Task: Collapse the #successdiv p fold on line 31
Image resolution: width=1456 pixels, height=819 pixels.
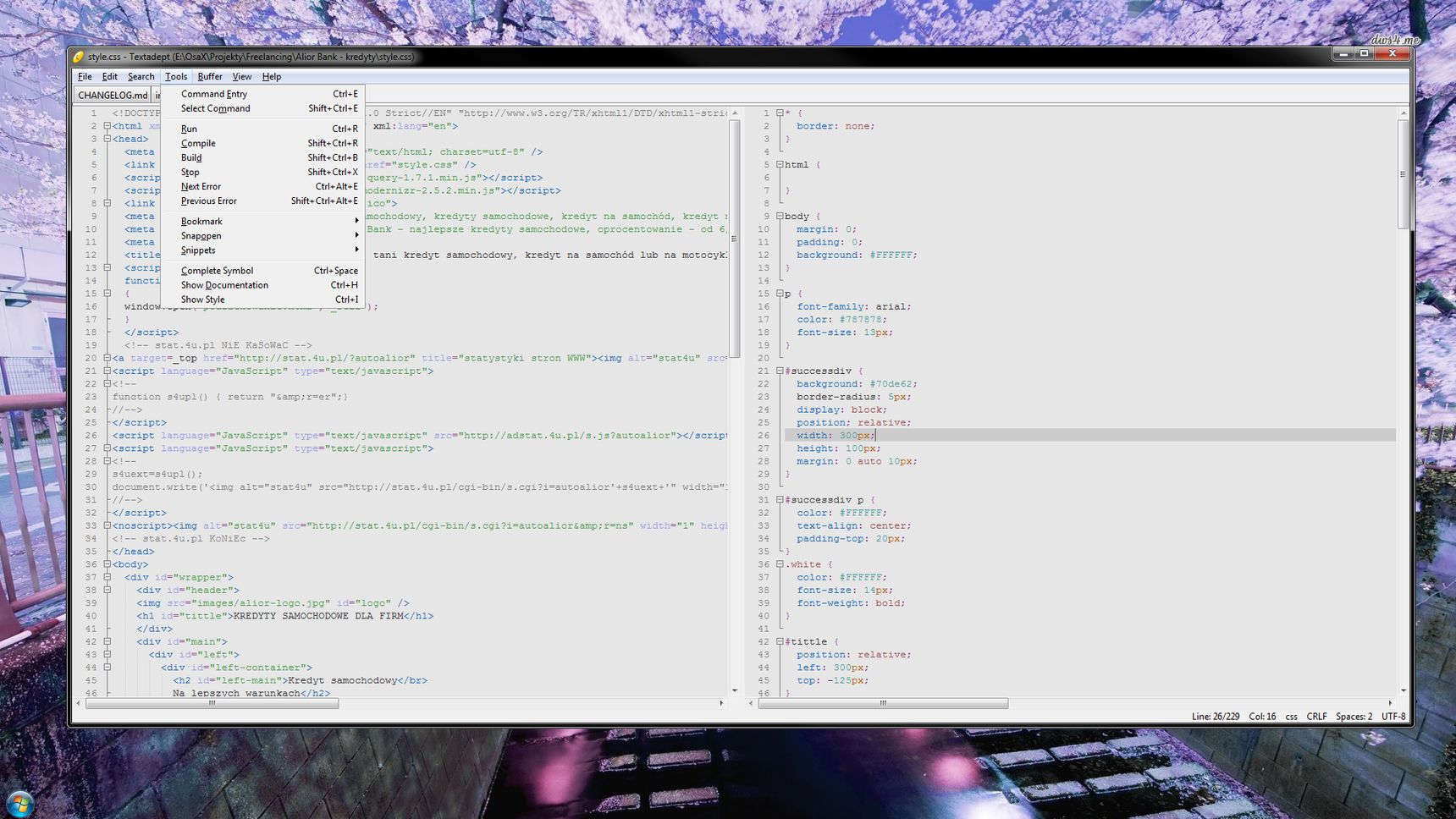Action: point(780,499)
